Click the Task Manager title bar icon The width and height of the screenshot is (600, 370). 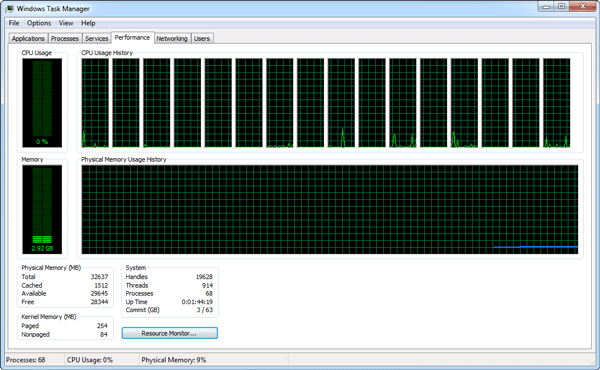[10, 8]
